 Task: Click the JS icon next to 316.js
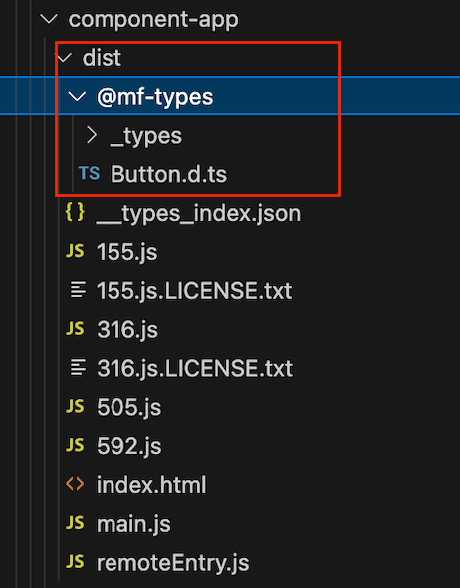pyautogui.click(x=75, y=329)
